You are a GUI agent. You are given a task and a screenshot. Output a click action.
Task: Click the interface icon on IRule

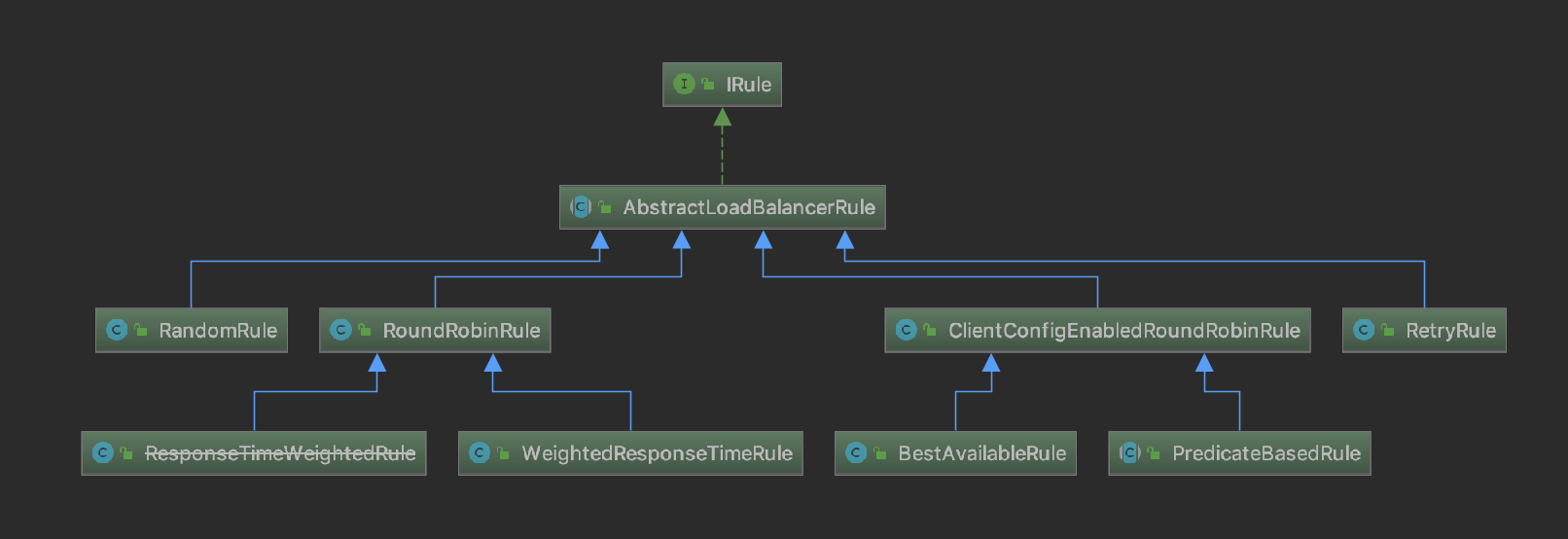pyautogui.click(x=684, y=84)
